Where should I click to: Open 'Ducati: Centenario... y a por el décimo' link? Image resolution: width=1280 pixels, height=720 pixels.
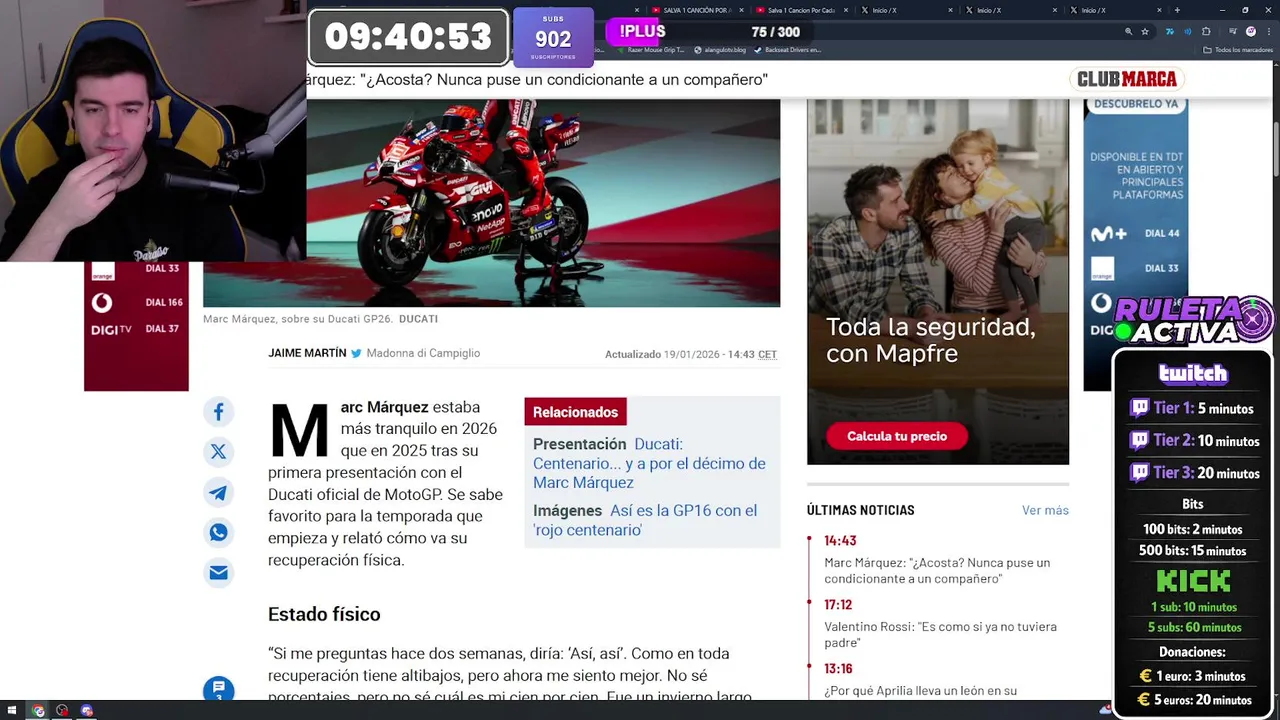(649, 463)
